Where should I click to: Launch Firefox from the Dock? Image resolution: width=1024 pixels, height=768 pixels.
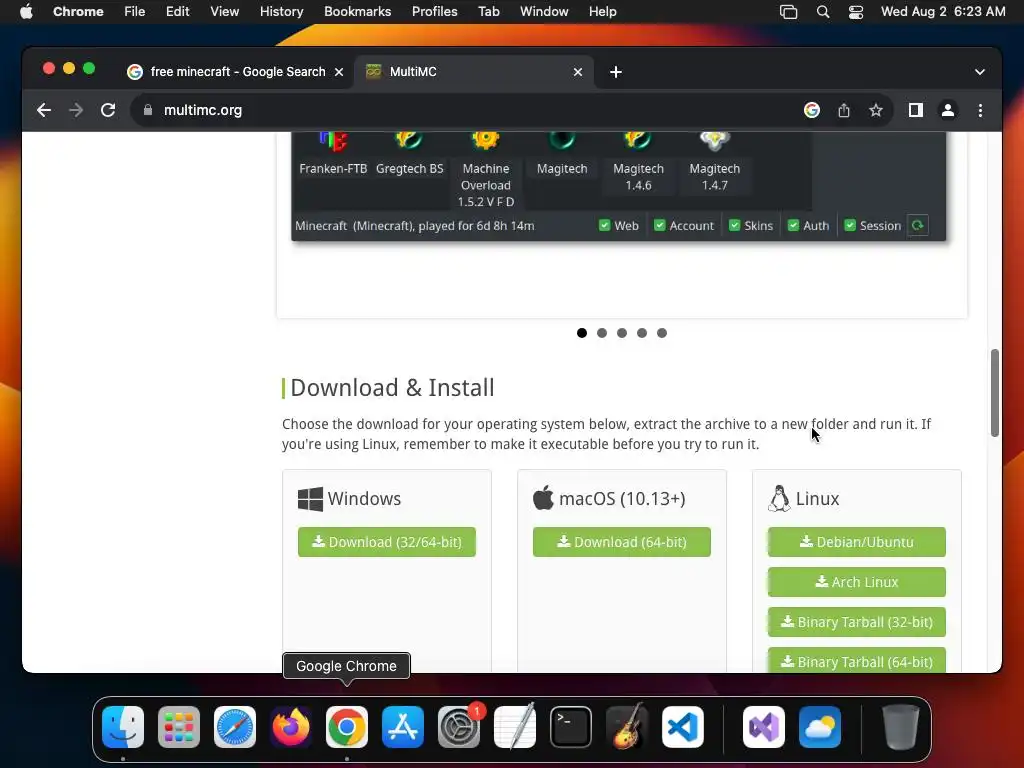pos(291,727)
